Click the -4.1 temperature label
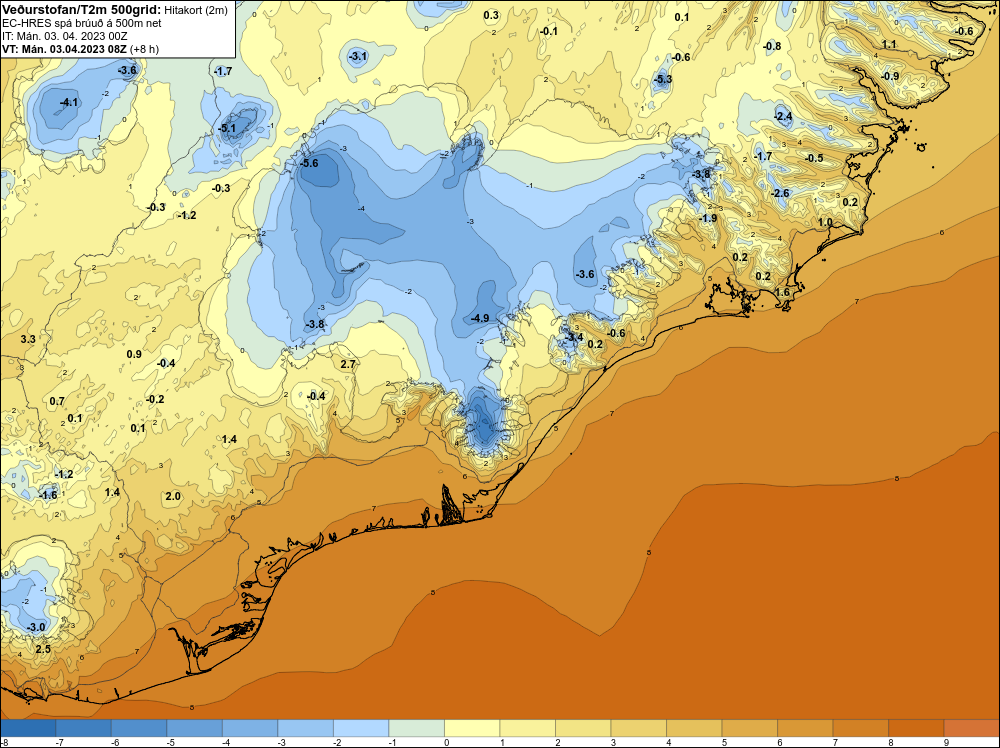The width and height of the screenshot is (1000, 748). 69,102
